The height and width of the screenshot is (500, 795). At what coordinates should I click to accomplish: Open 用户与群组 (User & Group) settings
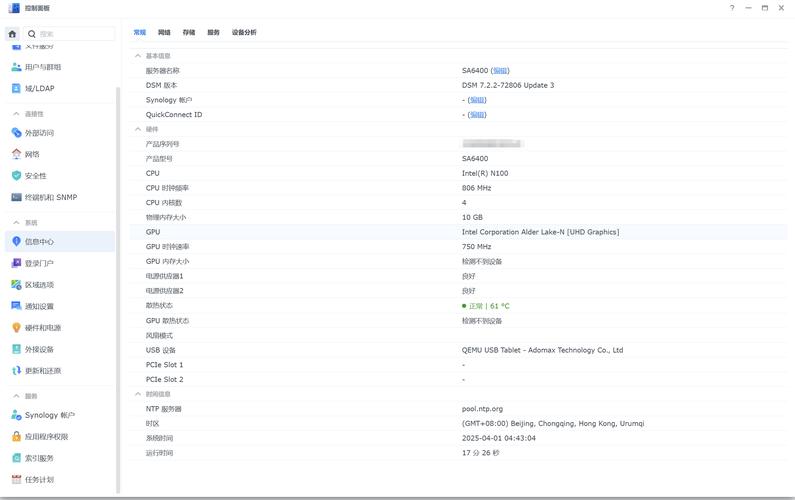pyautogui.click(x=42, y=67)
